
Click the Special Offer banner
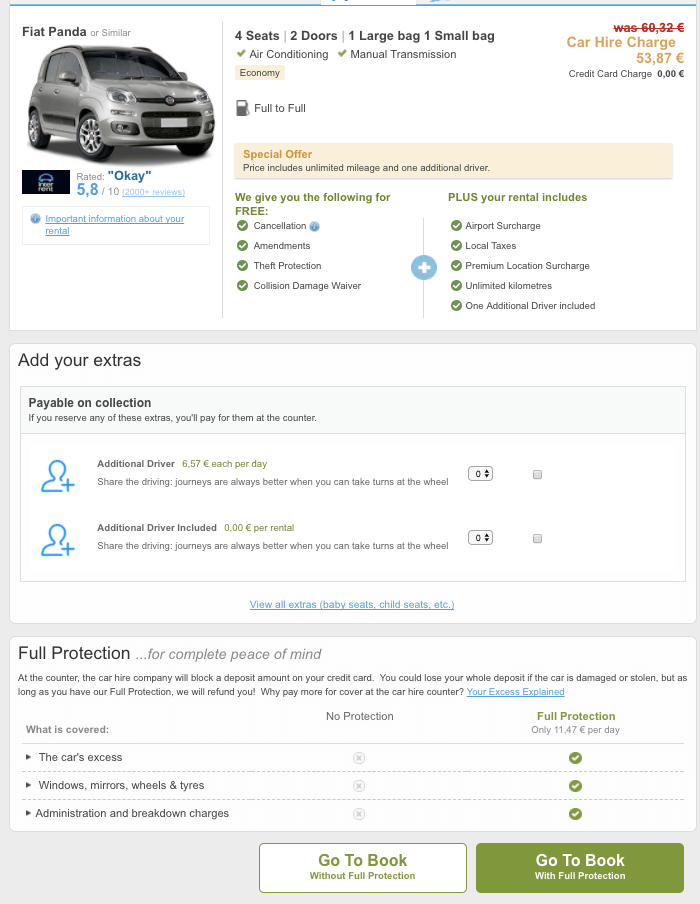tap(453, 161)
